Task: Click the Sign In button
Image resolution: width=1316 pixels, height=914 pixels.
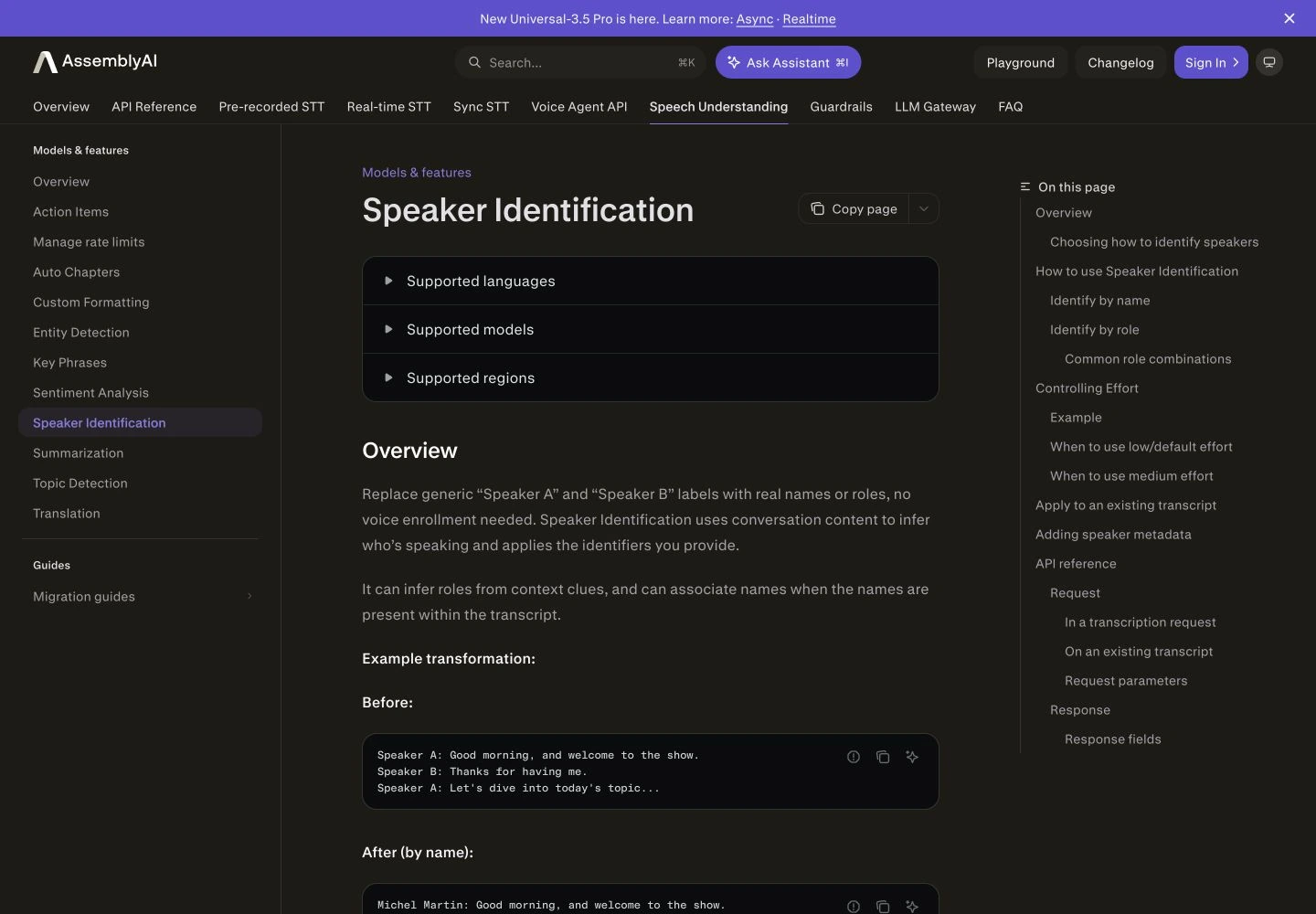Action: tap(1211, 62)
